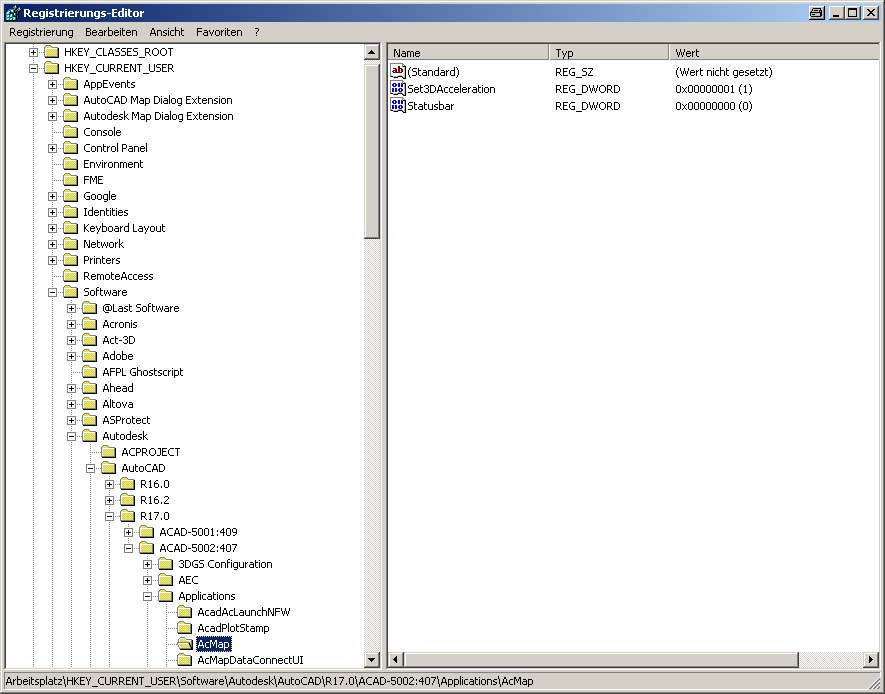
Task: Select the @Last Software key
Action: 141,309
